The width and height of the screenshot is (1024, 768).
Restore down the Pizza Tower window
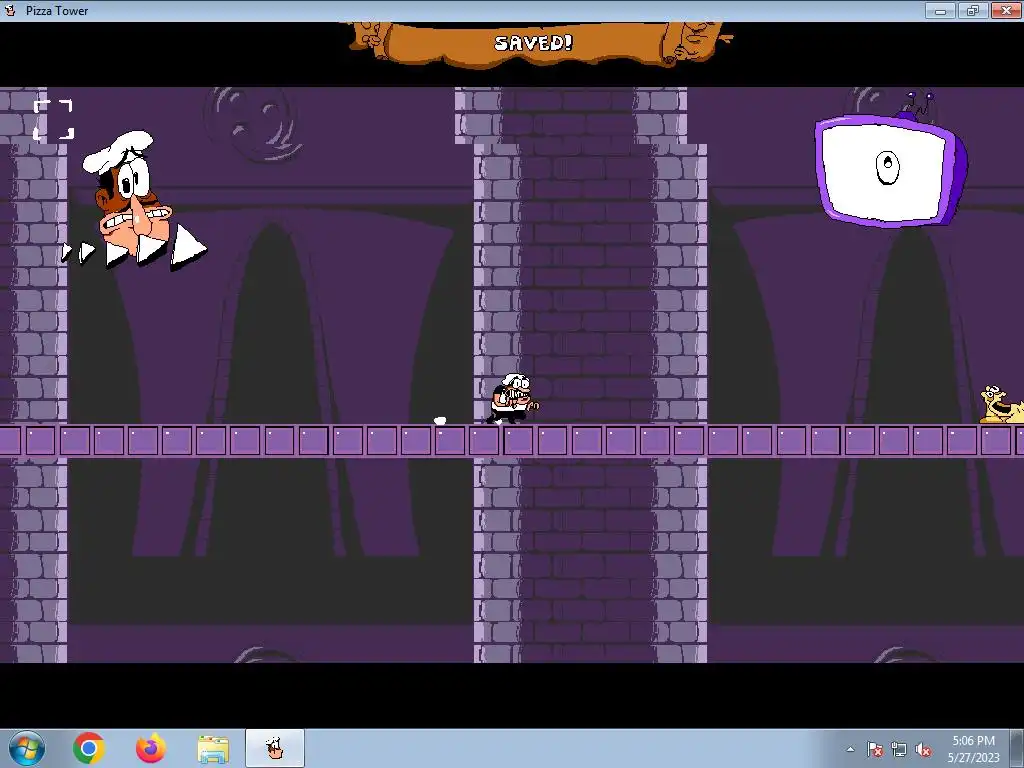tap(973, 10)
